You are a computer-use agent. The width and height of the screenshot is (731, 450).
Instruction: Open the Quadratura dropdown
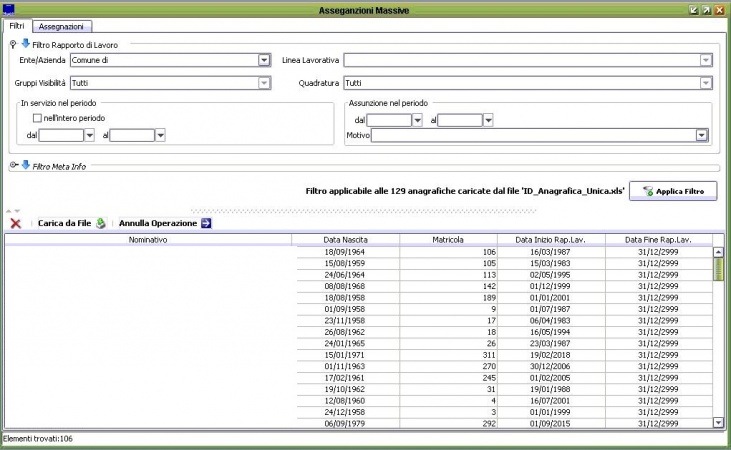point(706,83)
